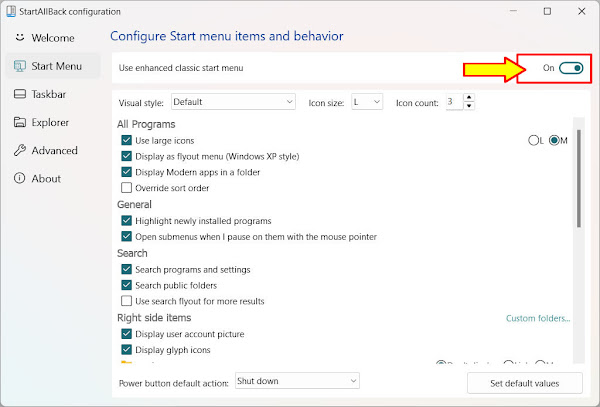Open the Welcome page

tap(52, 38)
